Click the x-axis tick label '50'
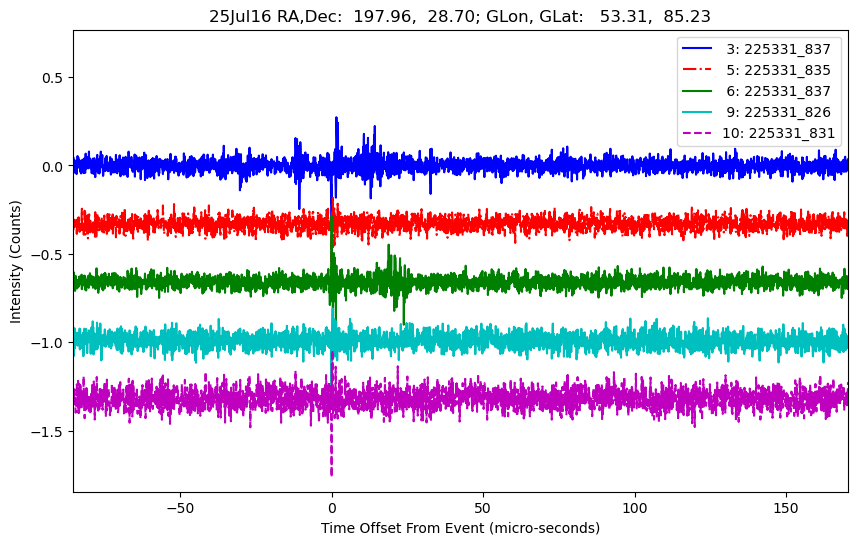This screenshot has height=545, width=858. (x=483, y=508)
